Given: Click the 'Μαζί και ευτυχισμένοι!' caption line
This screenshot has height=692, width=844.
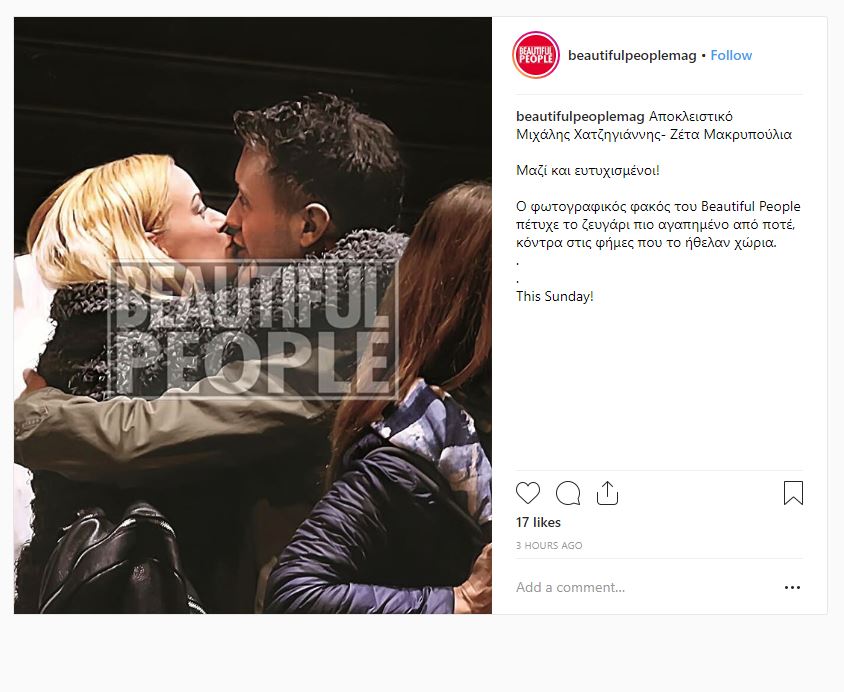Looking at the screenshot, I should pyautogui.click(x=587, y=171).
